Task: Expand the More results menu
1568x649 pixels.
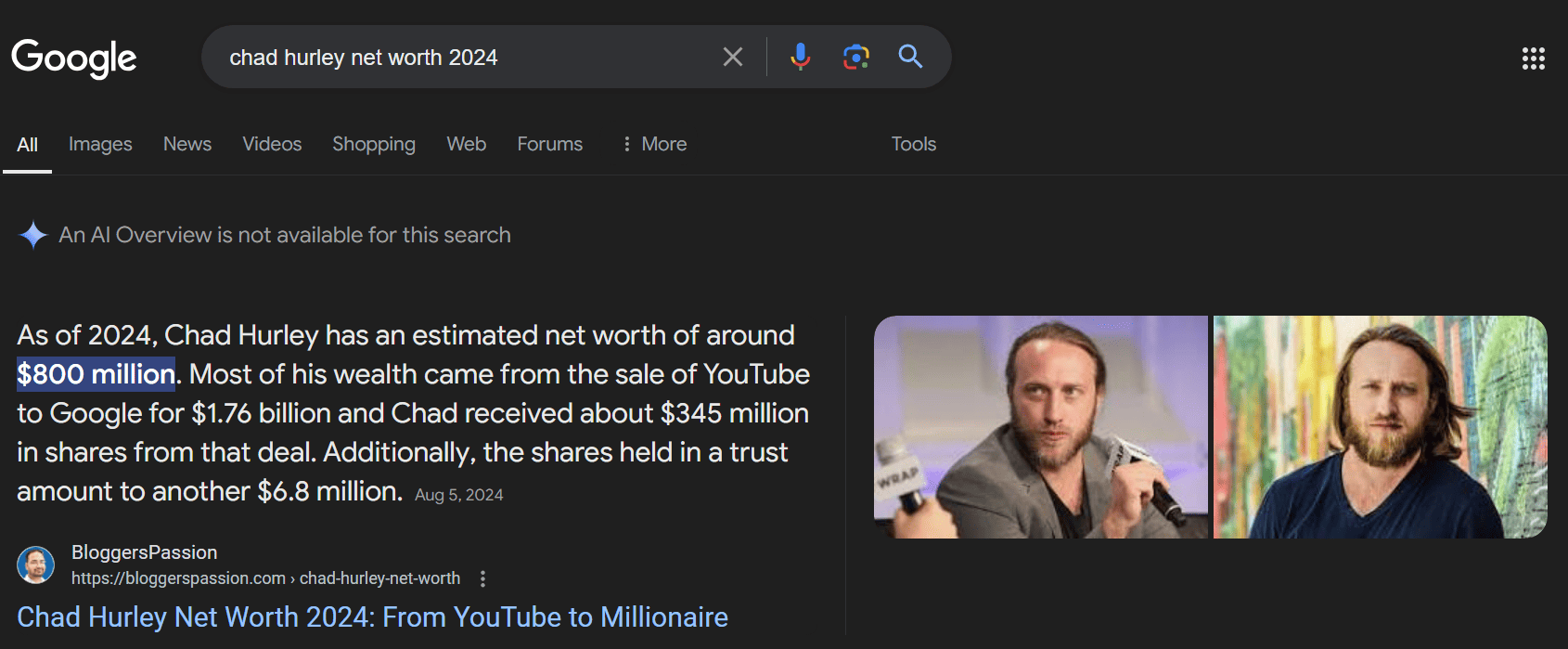Action: click(x=654, y=144)
